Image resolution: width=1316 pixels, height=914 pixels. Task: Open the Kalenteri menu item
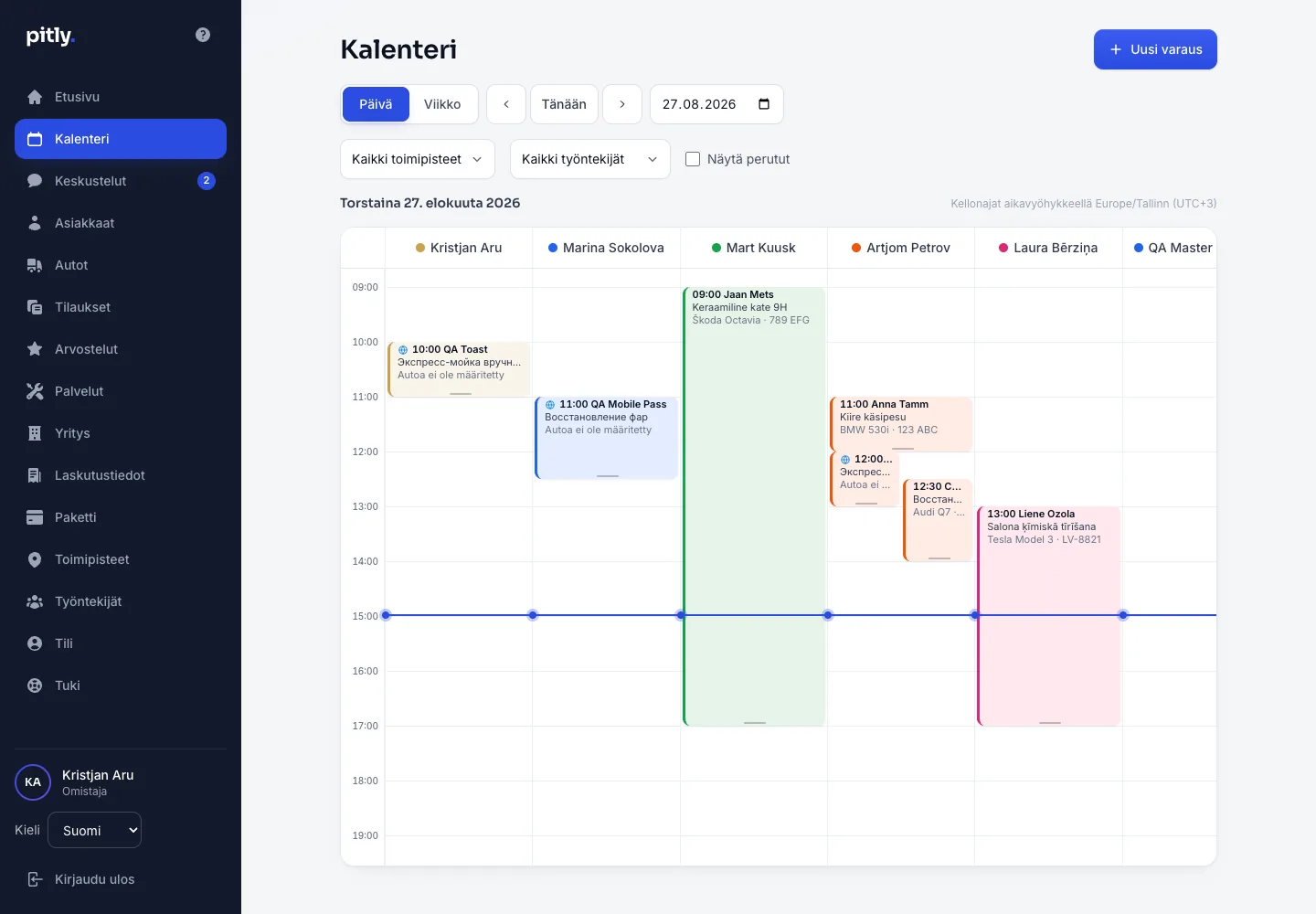tap(121, 139)
